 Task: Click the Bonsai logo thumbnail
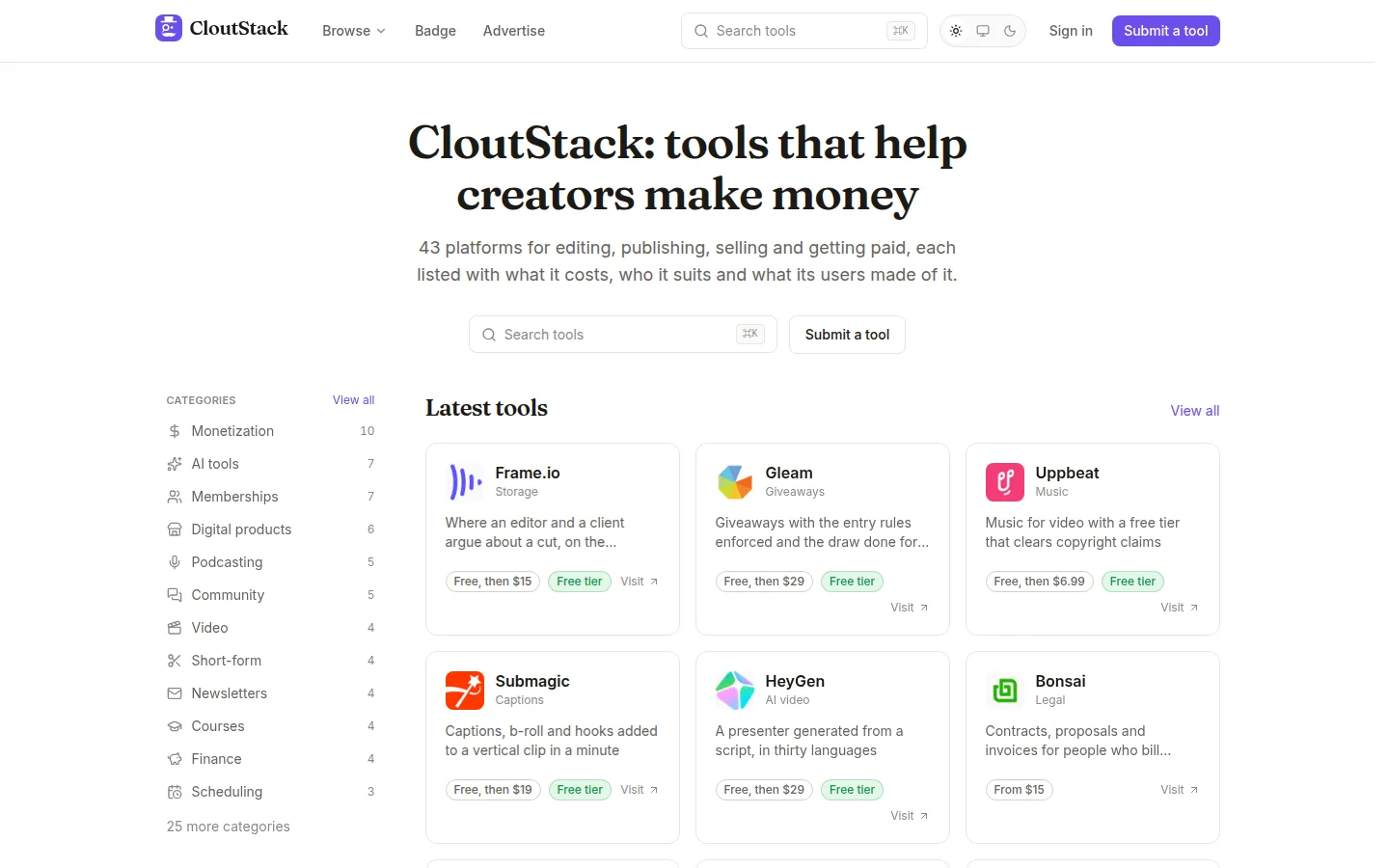pyautogui.click(x=1005, y=691)
